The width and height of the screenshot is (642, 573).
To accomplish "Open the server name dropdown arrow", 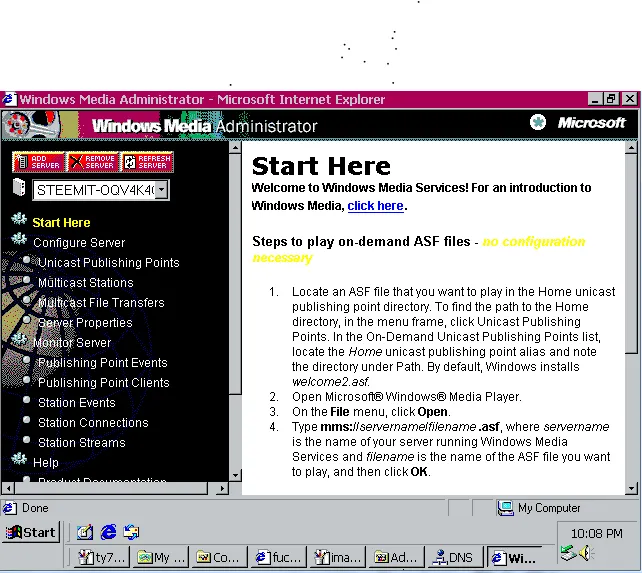I will pos(162,190).
